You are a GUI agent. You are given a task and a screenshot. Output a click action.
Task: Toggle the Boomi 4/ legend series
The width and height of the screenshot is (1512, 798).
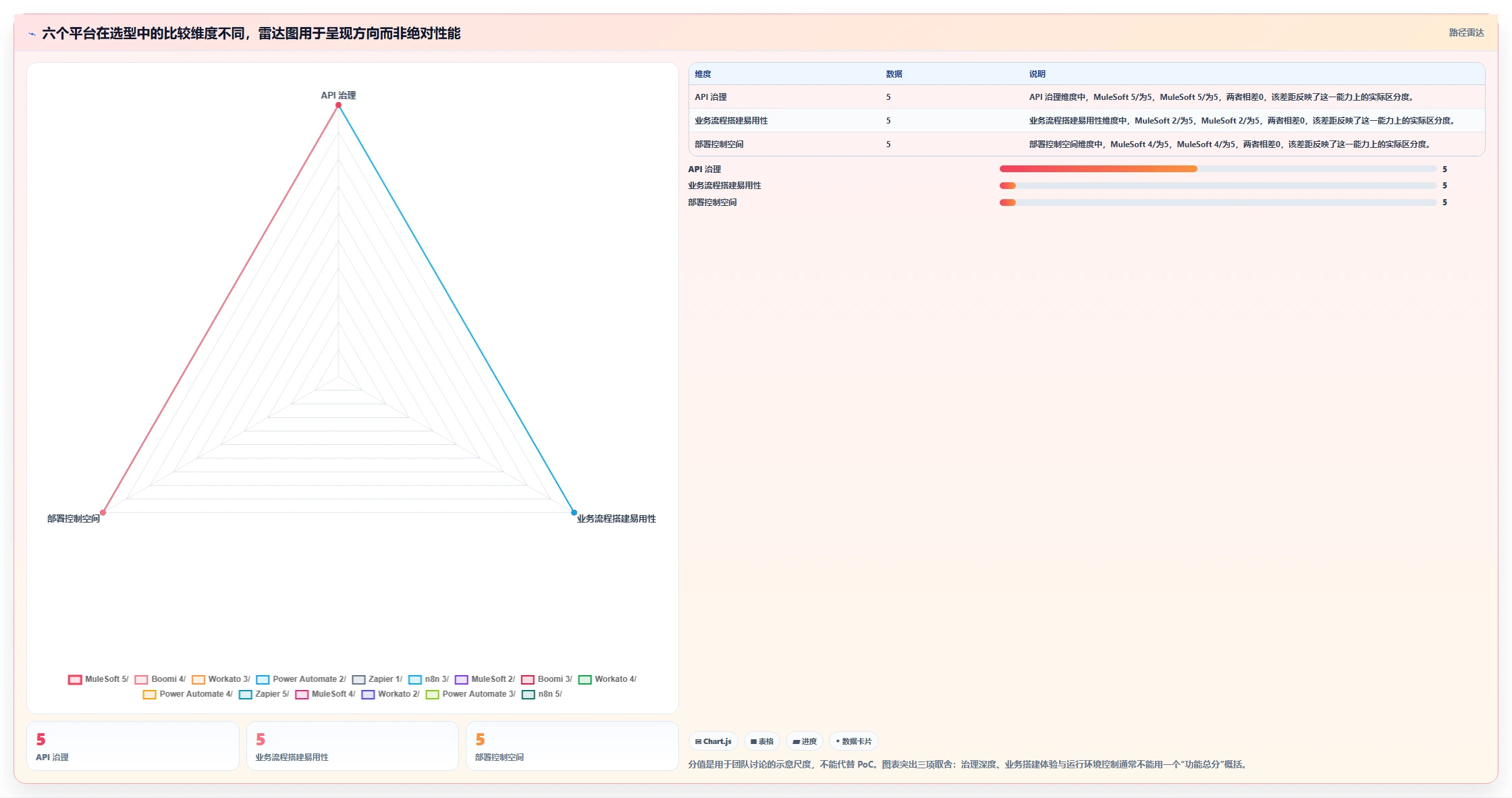click(x=160, y=679)
